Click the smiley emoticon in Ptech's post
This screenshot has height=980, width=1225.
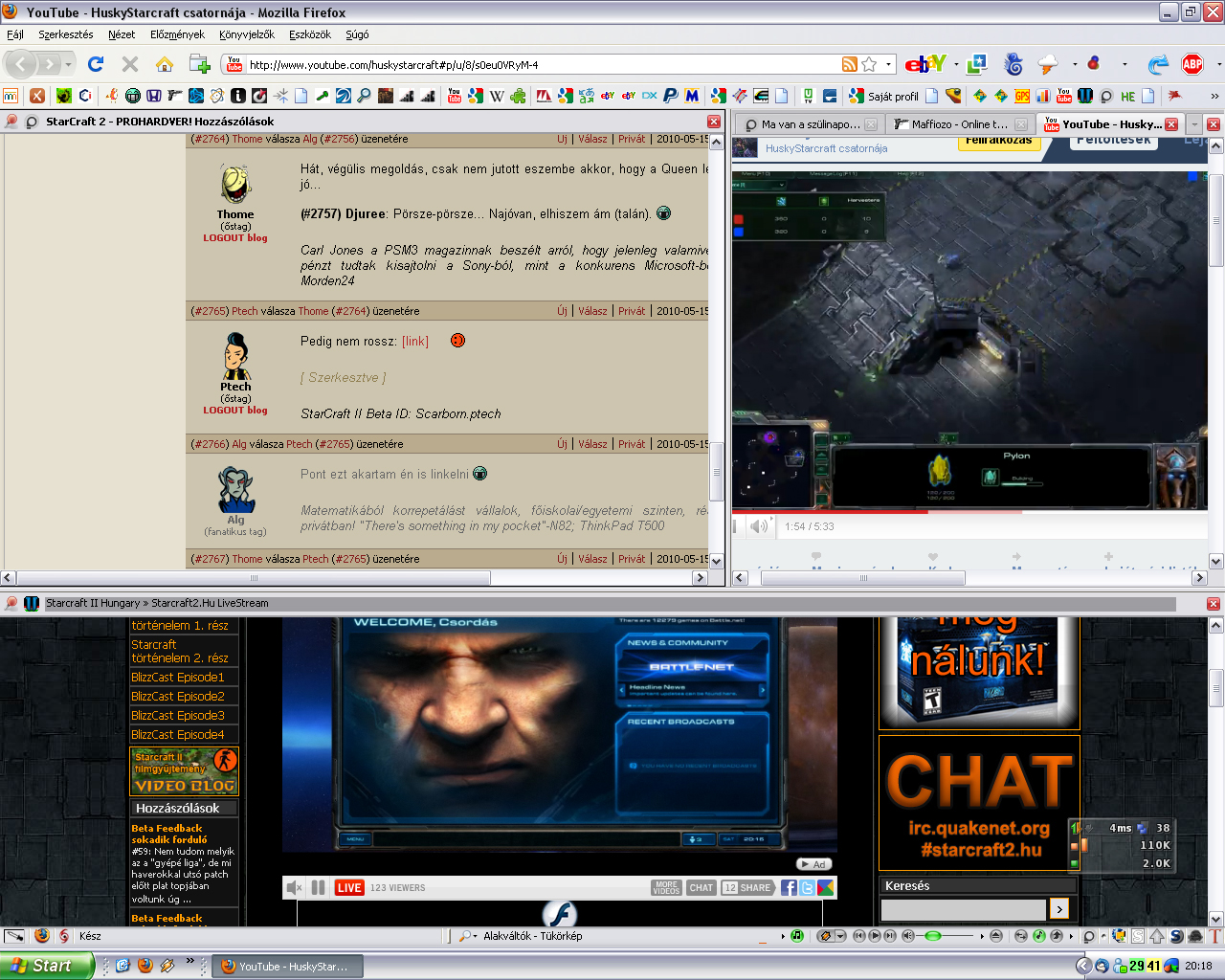[457, 340]
